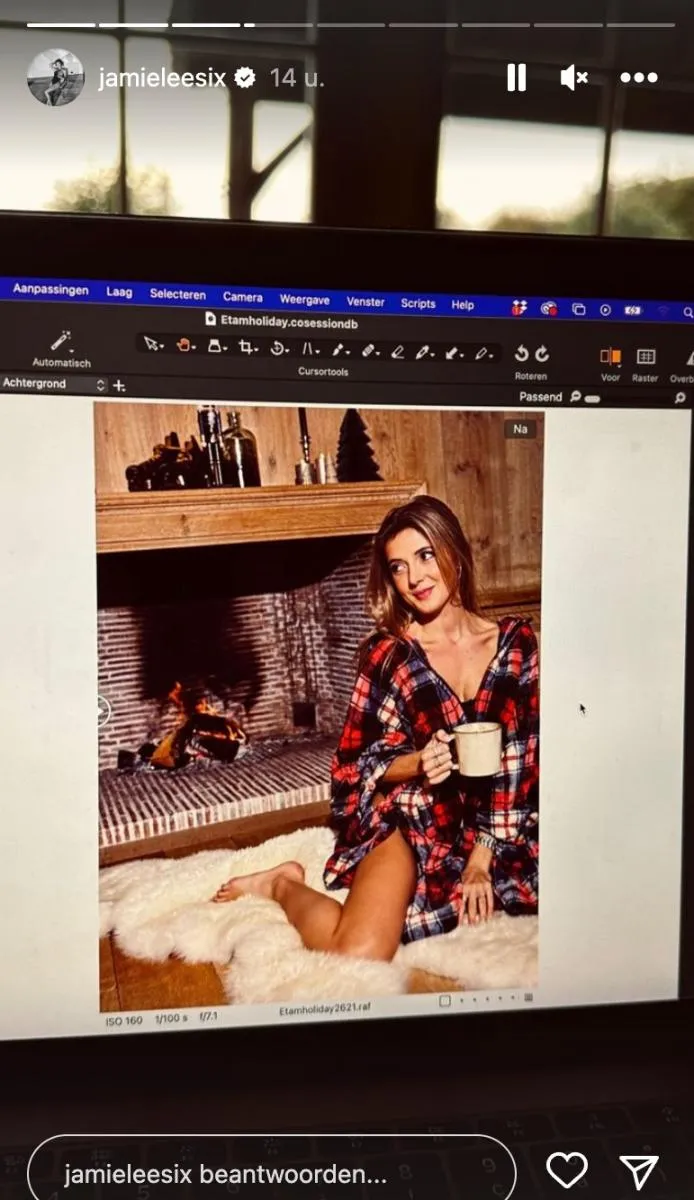Click the Passend zoom slider
Screen dimensions: 694x1200
point(591,398)
